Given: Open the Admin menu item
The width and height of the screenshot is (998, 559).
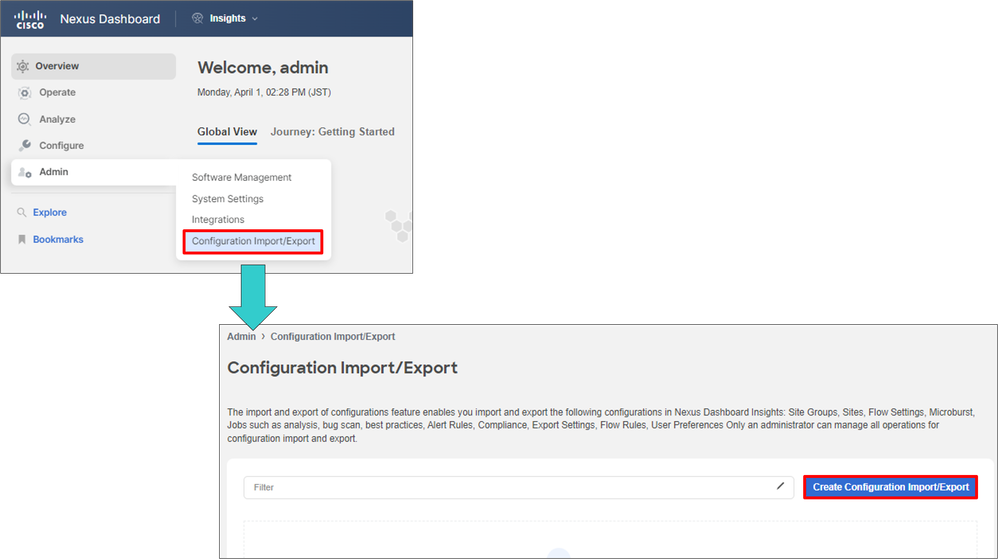Looking at the screenshot, I should pos(94,172).
